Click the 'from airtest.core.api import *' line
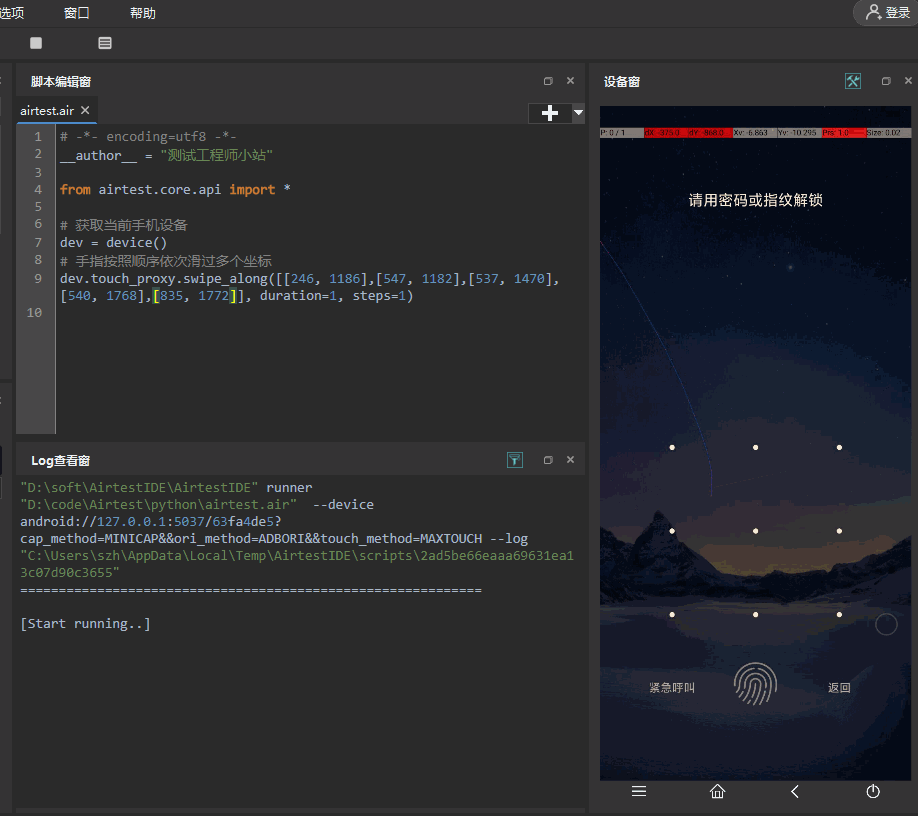Screen dimensions: 918x816 coord(175,190)
